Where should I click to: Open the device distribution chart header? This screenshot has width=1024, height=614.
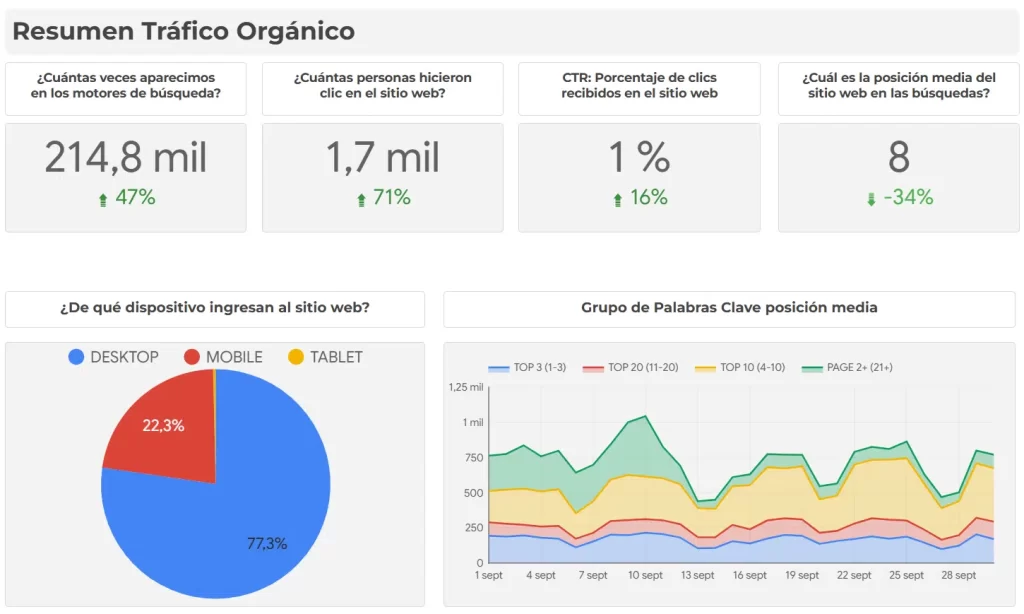pos(216,309)
